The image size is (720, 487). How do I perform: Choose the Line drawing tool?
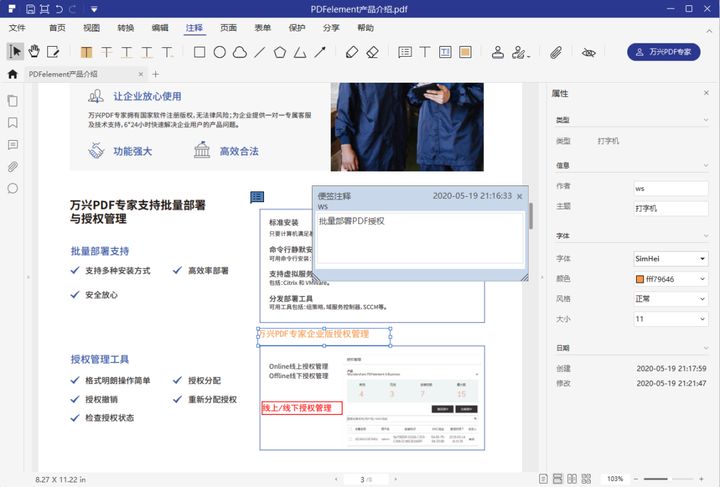click(260, 52)
